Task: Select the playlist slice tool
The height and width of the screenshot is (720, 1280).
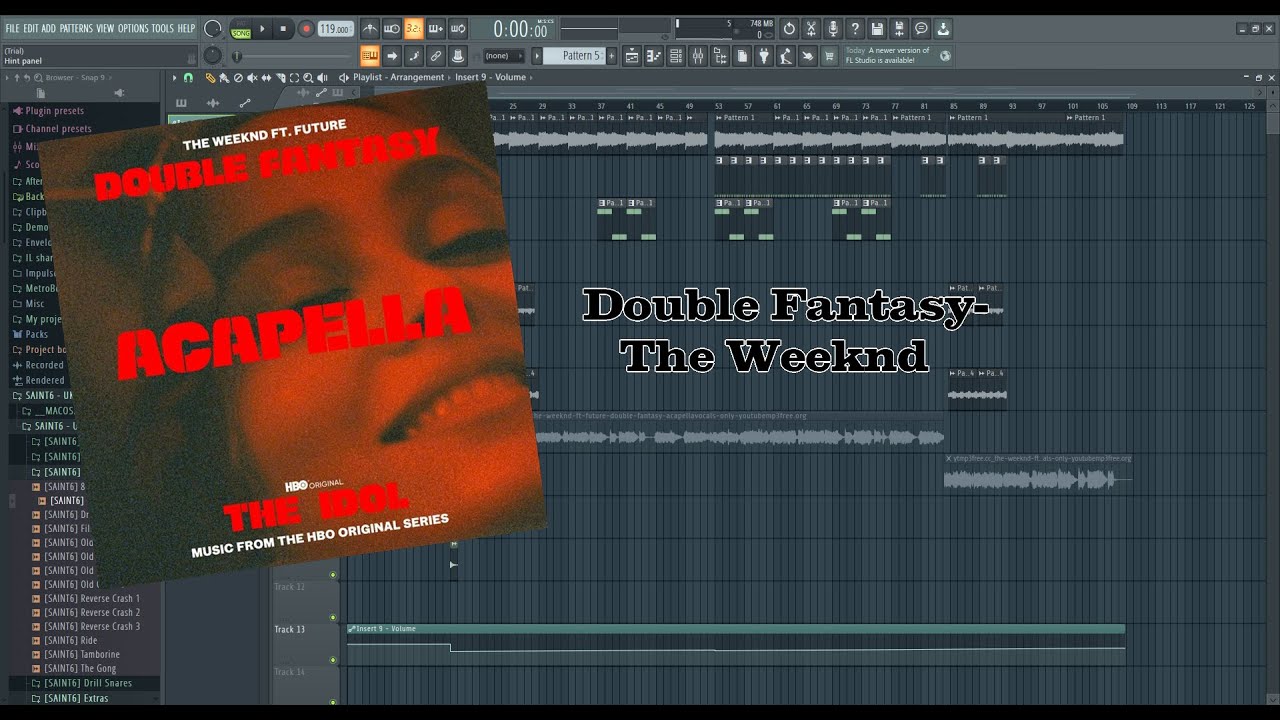Action: point(280,77)
